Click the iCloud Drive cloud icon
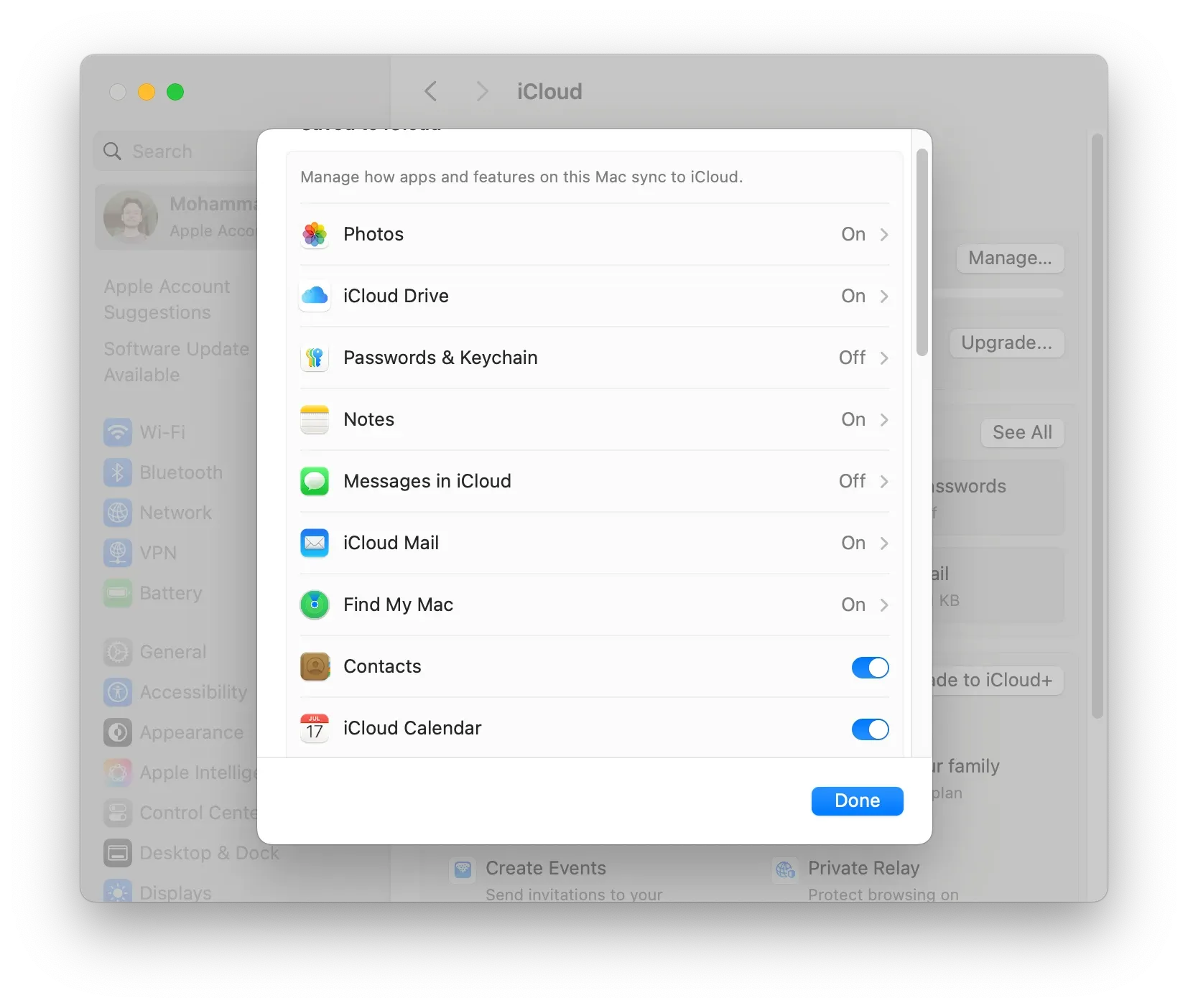The height and width of the screenshot is (1008, 1188). click(x=315, y=296)
